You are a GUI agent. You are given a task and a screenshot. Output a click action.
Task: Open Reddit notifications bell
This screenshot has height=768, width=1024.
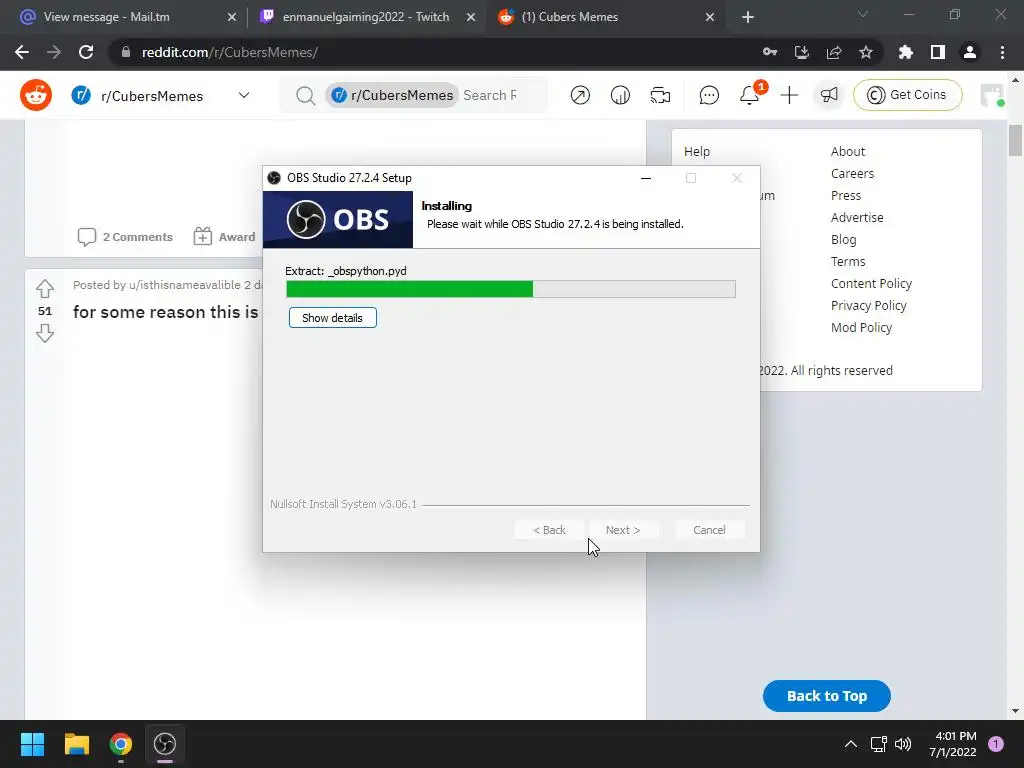(x=750, y=94)
